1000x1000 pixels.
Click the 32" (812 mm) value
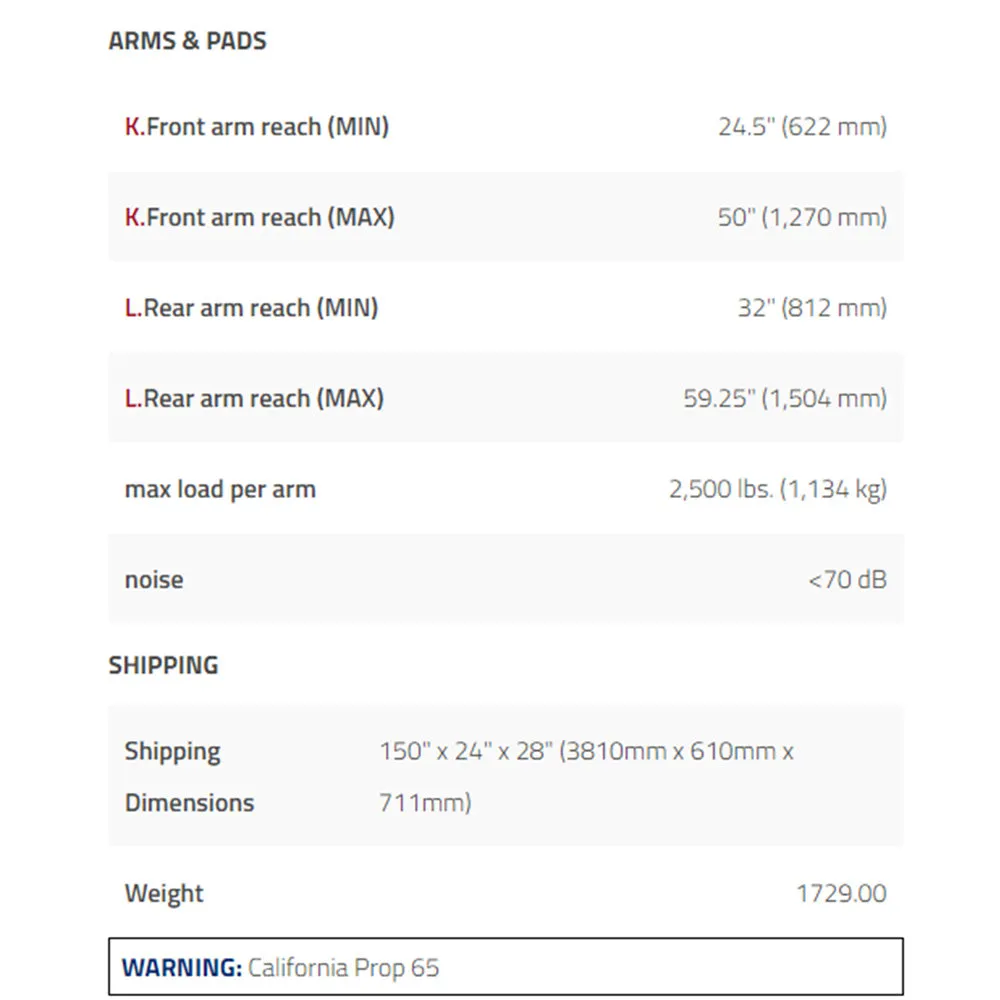point(812,307)
